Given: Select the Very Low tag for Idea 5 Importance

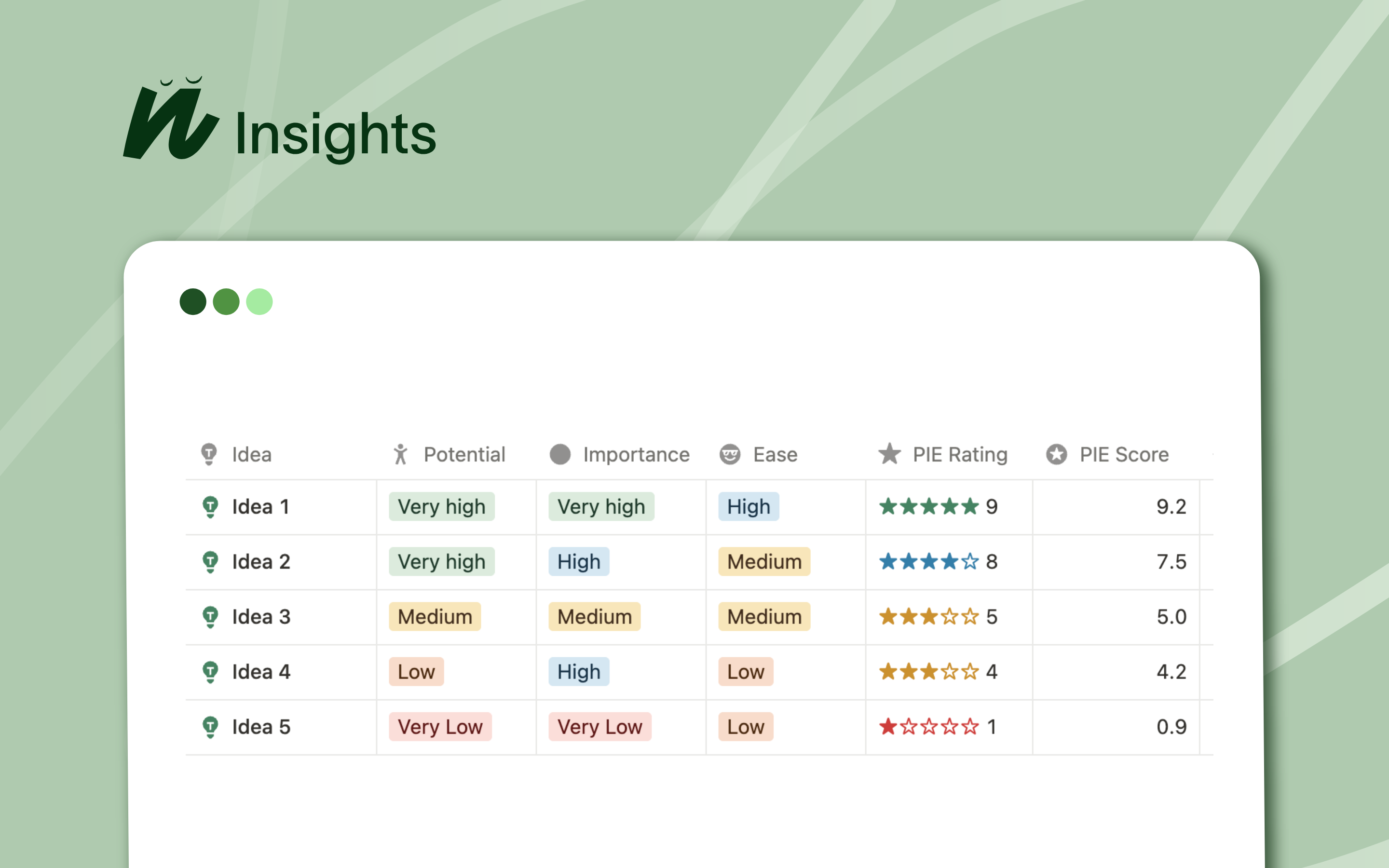Looking at the screenshot, I should (x=599, y=727).
